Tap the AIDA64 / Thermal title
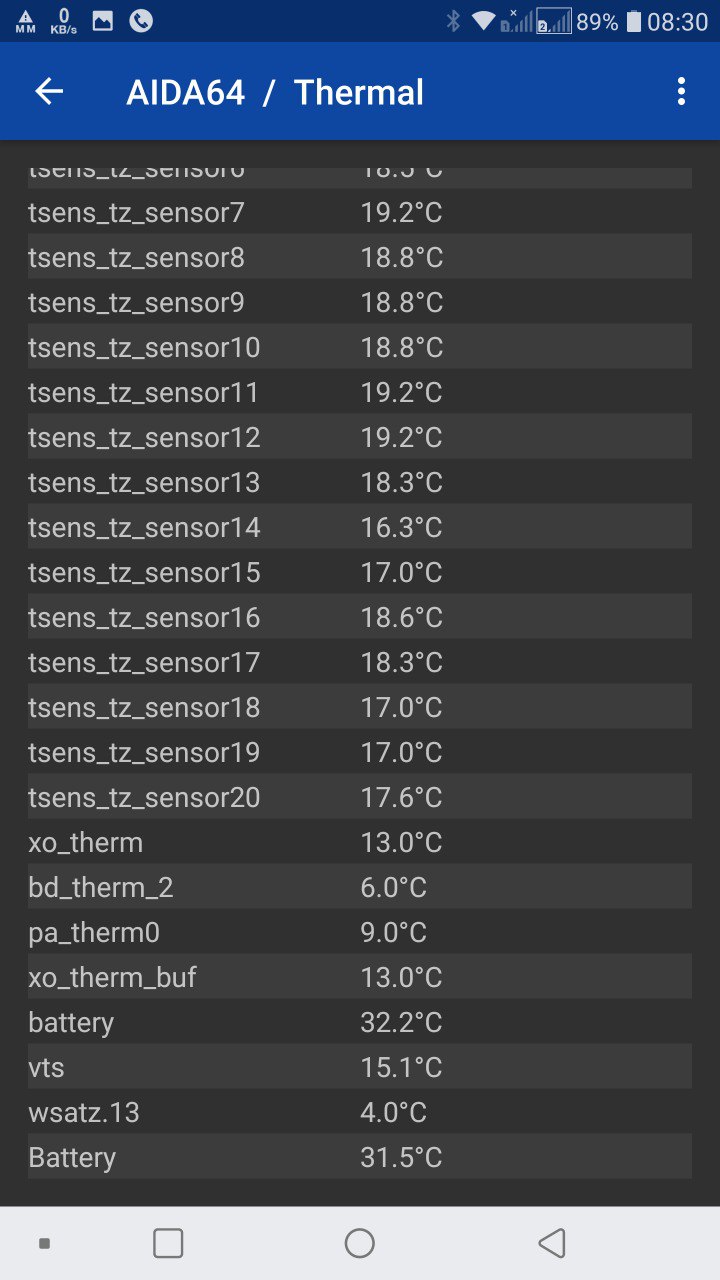The width and height of the screenshot is (720, 1280). (275, 92)
